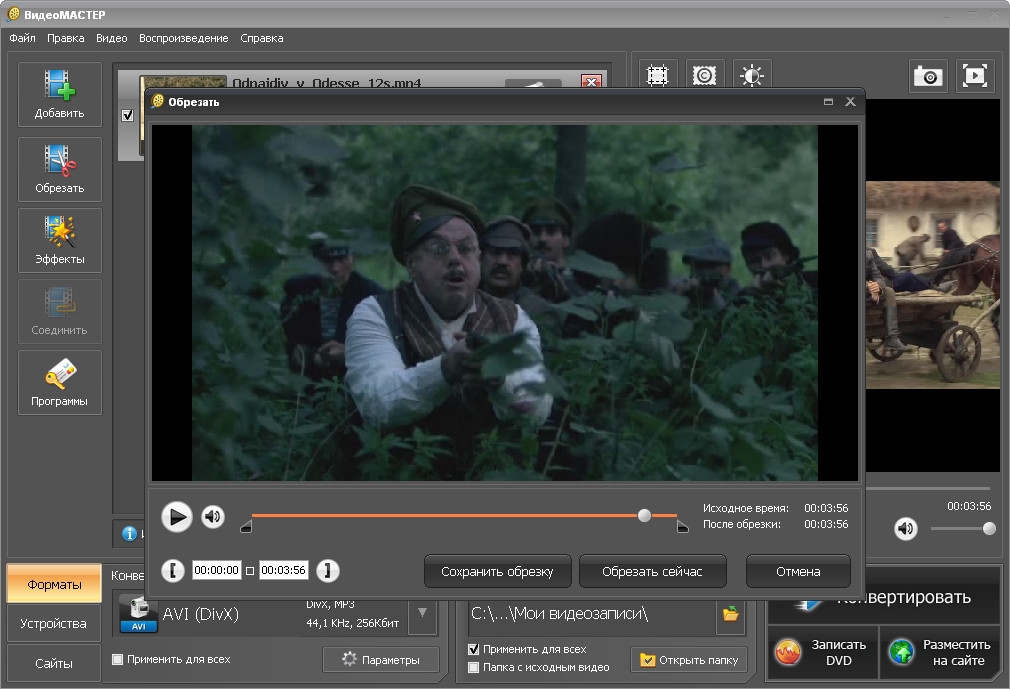Enable Папка с исходным видео checkbox
The width and height of the screenshot is (1010, 689).
pos(474,667)
